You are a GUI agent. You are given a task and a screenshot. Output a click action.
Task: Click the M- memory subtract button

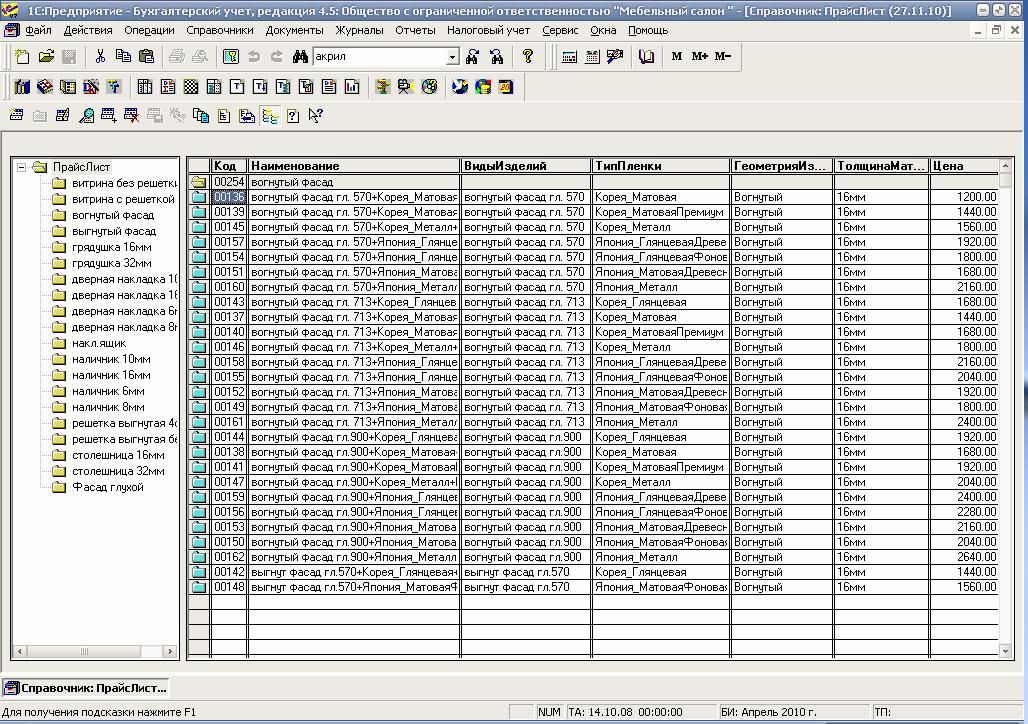722,56
